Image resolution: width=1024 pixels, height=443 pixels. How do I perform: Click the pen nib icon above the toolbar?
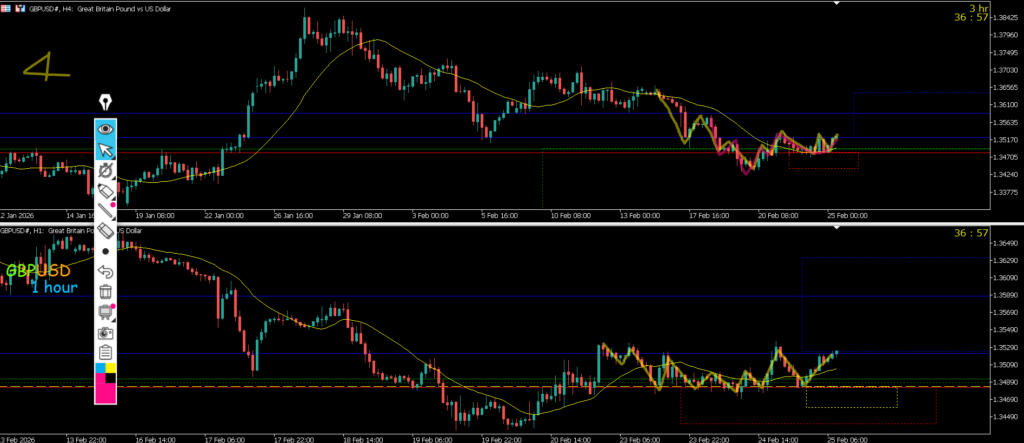tap(105, 102)
